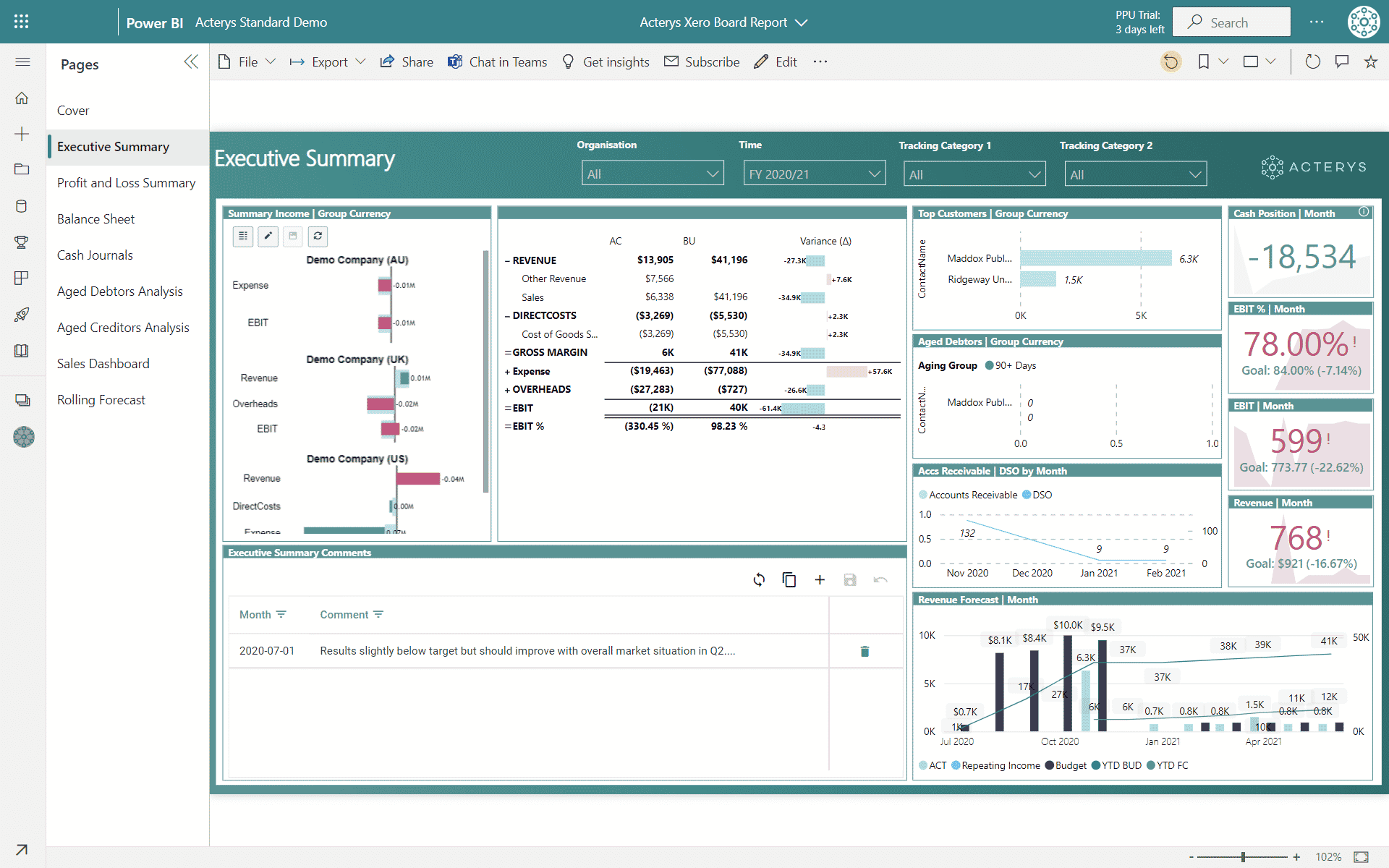Open the View layout dropdown in toolbar
The image size is (1389, 868).
[1260, 62]
